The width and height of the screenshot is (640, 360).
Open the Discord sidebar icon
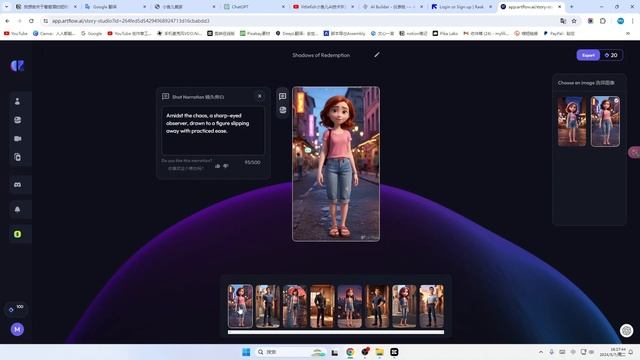pos(17,185)
